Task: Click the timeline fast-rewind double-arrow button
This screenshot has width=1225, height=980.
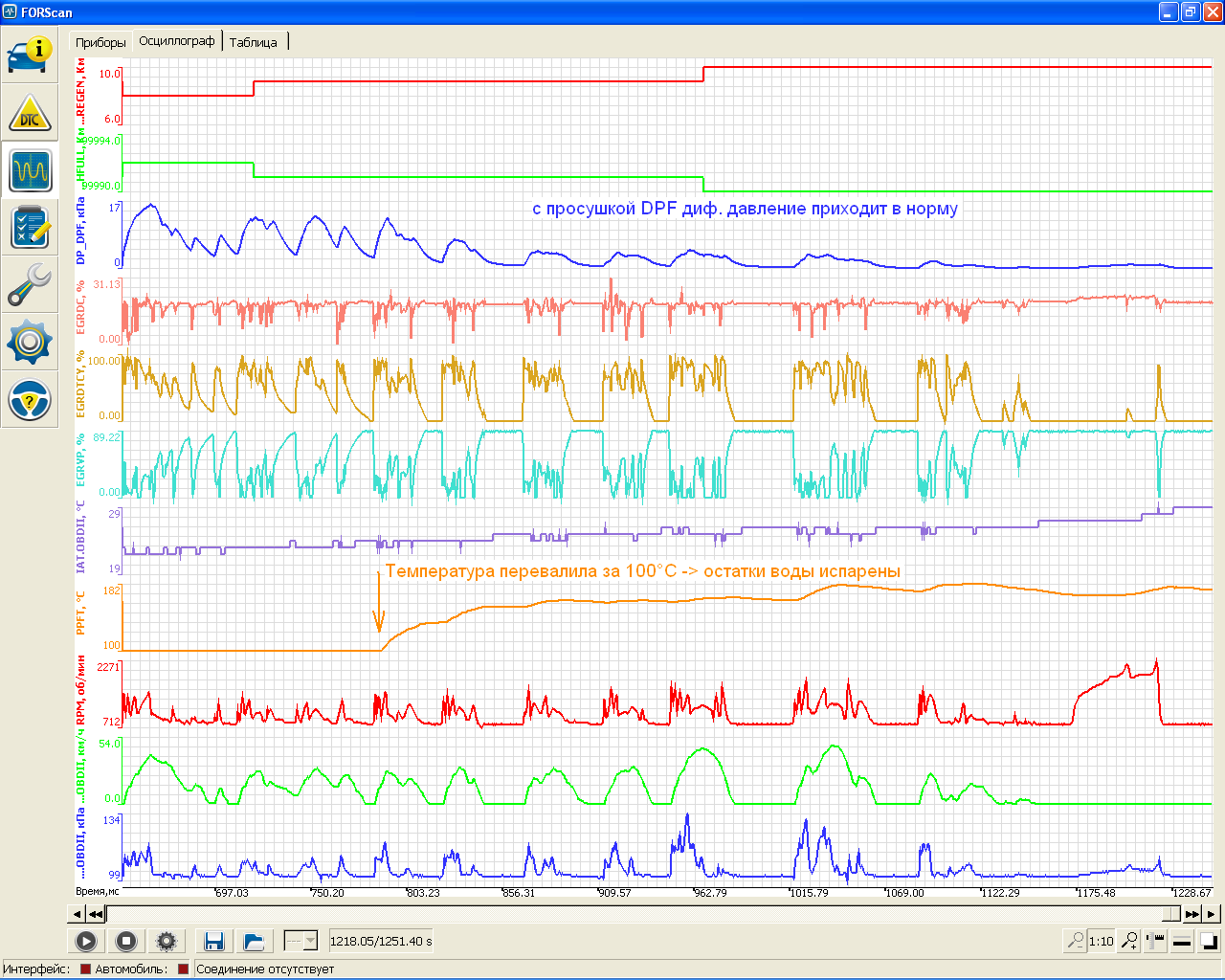Action: click(x=96, y=914)
